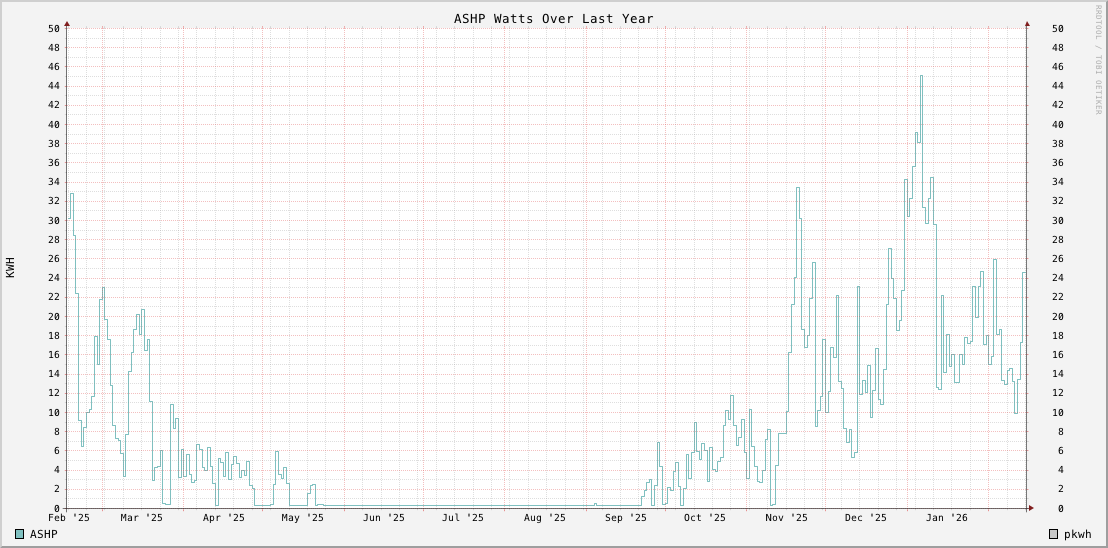Click the Jul '25 x-axis label
Viewport: 1108px width, 548px height.
[462, 518]
